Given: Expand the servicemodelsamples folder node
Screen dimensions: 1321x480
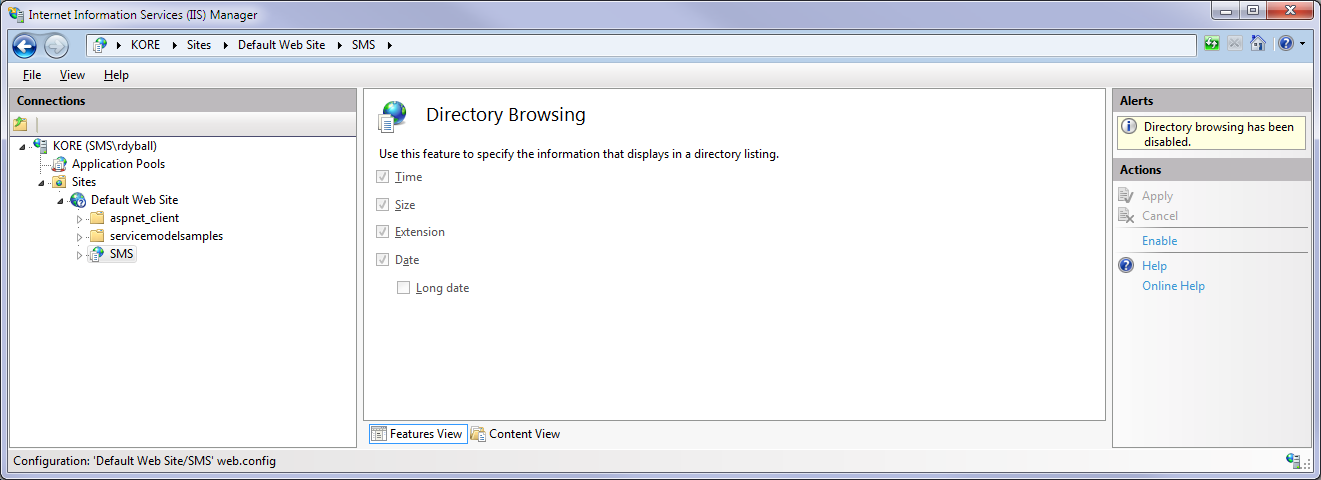Looking at the screenshot, I should point(80,237).
